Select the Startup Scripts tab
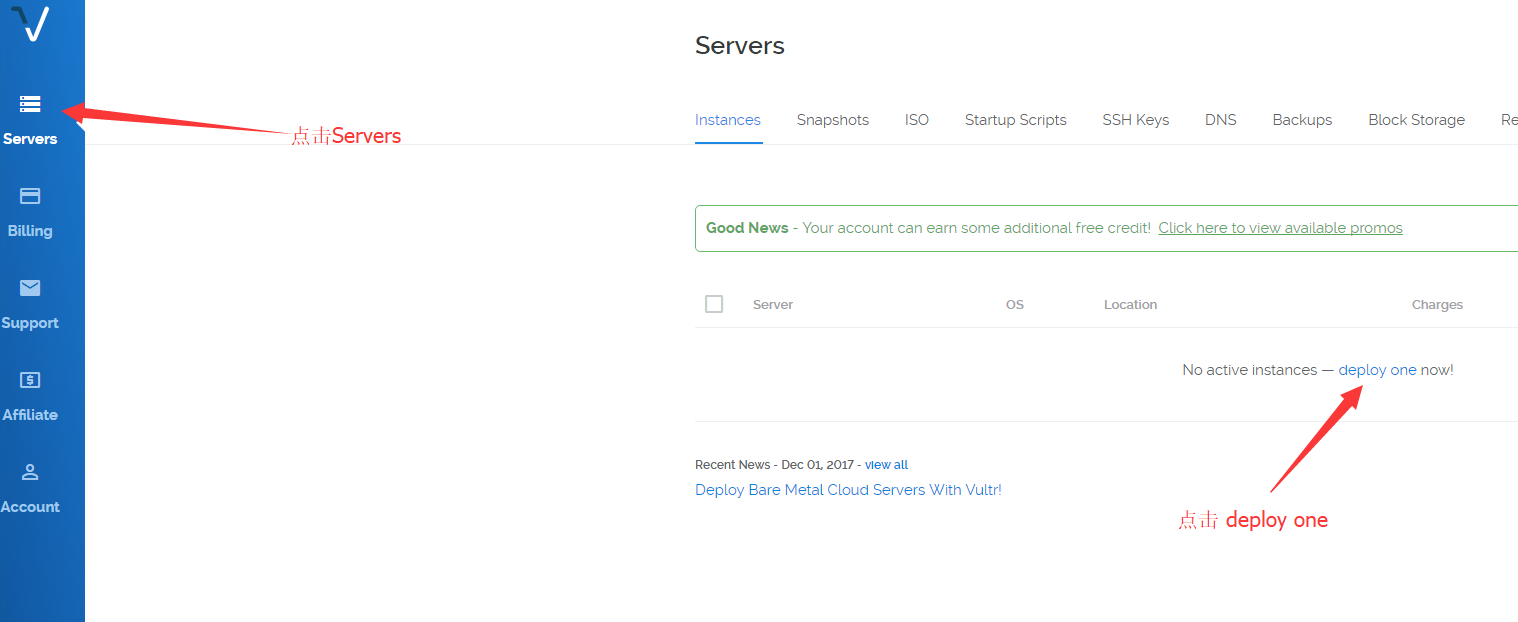The width and height of the screenshot is (1518, 622). [x=1015, y=119]
